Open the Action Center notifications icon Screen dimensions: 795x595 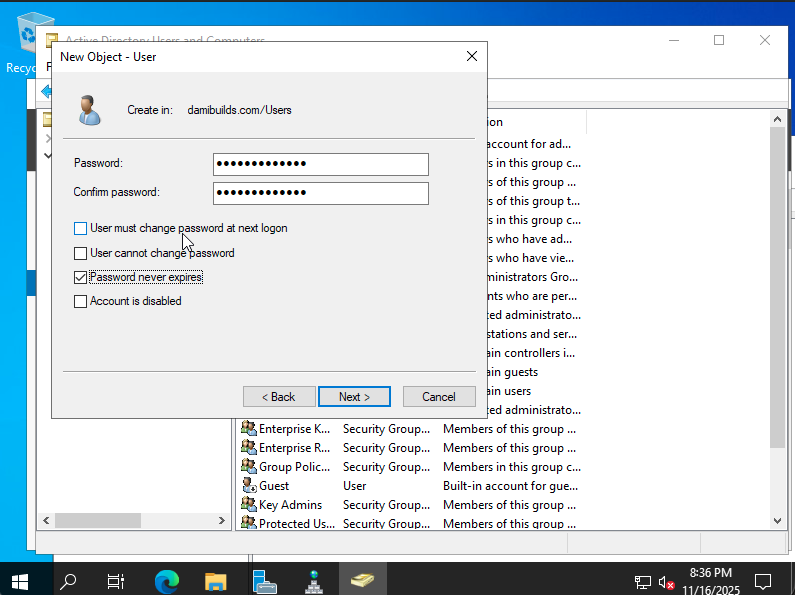click(763, 581)
